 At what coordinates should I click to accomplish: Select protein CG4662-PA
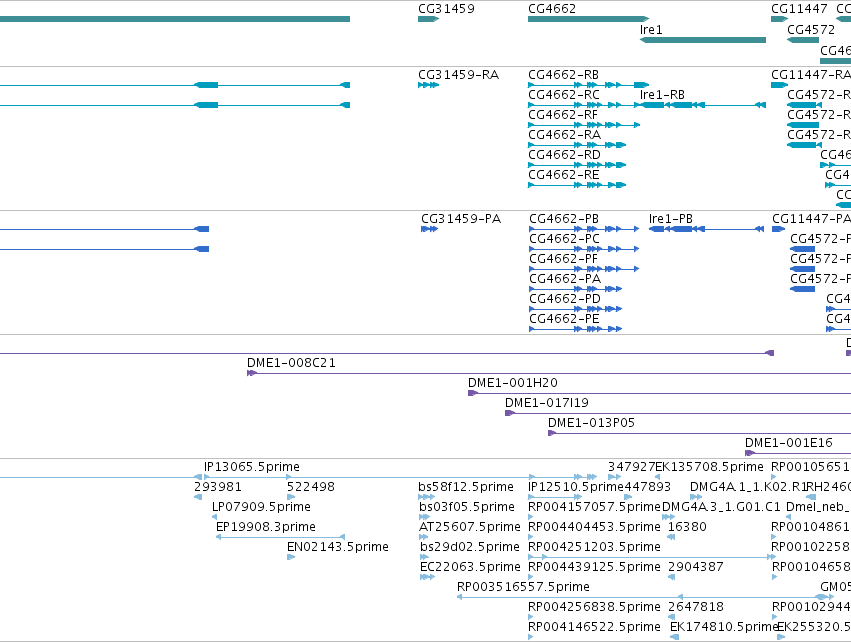tap(565, 279)
